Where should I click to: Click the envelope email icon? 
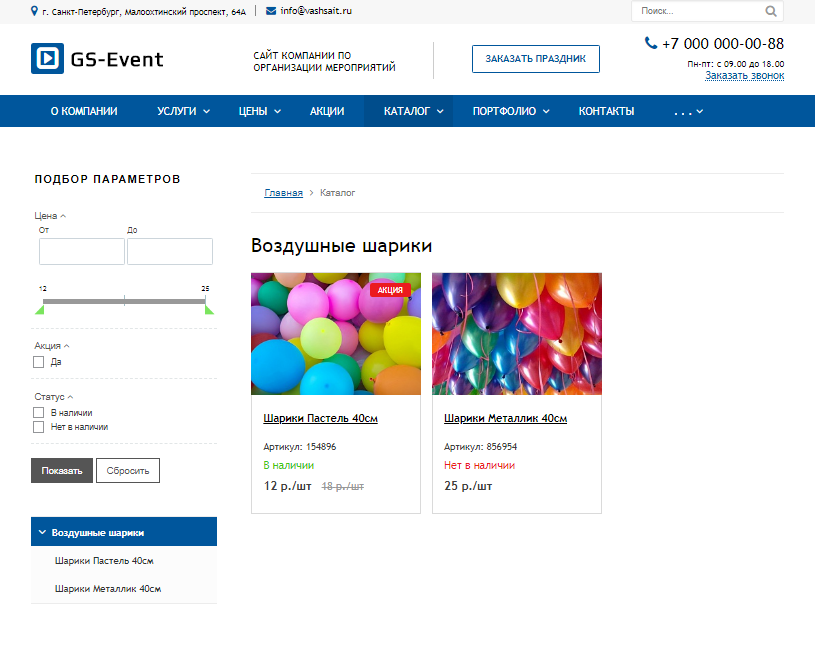[271, 11]
